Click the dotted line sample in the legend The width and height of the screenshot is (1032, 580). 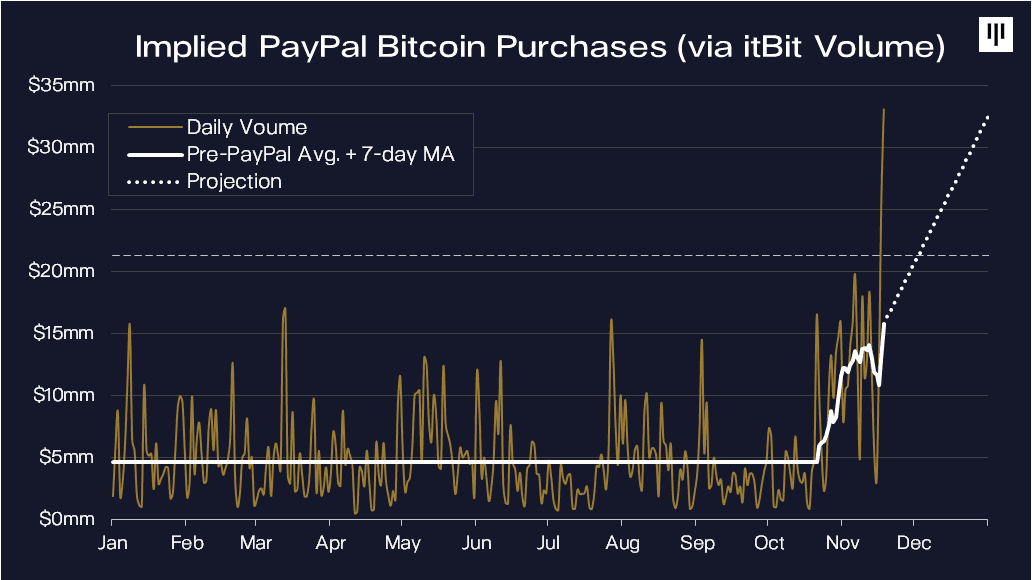(x=153, y=182)
